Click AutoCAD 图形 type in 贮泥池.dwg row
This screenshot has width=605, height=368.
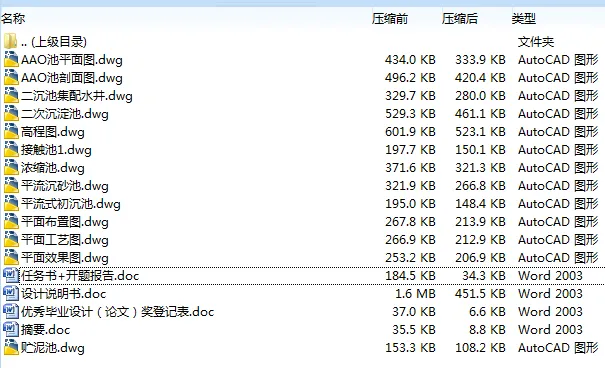pyautogui.click(x=558, y=348)
